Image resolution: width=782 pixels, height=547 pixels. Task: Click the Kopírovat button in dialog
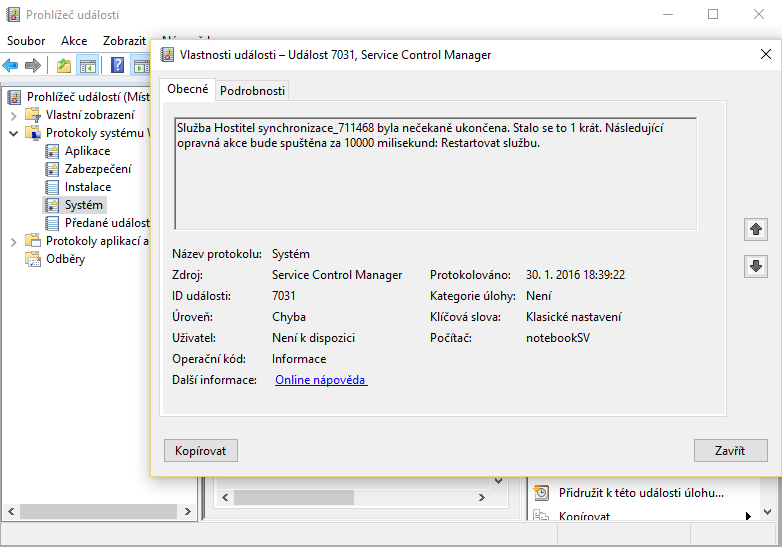[200, 451]
